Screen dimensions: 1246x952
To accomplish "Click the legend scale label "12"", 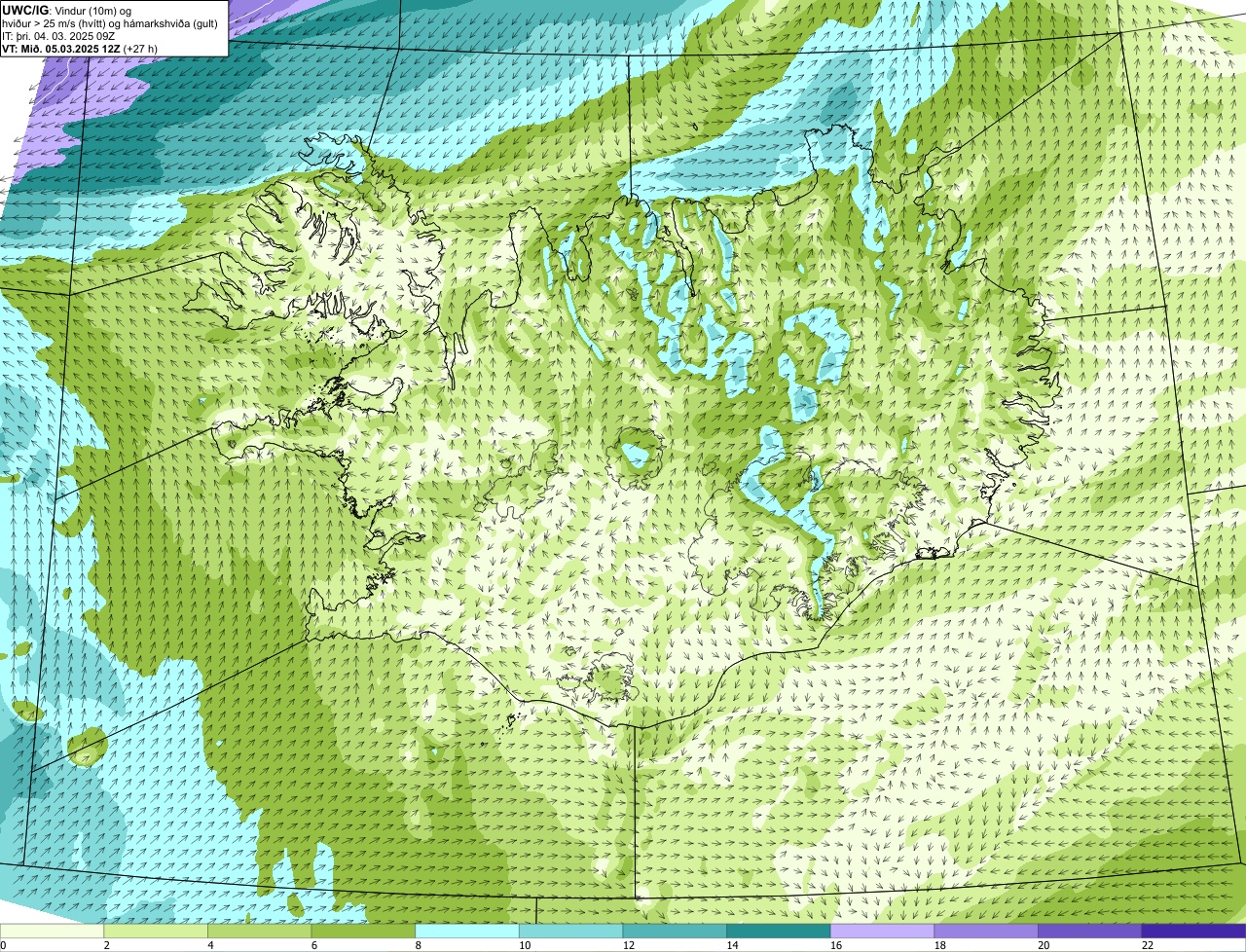I will pos(629,945).
